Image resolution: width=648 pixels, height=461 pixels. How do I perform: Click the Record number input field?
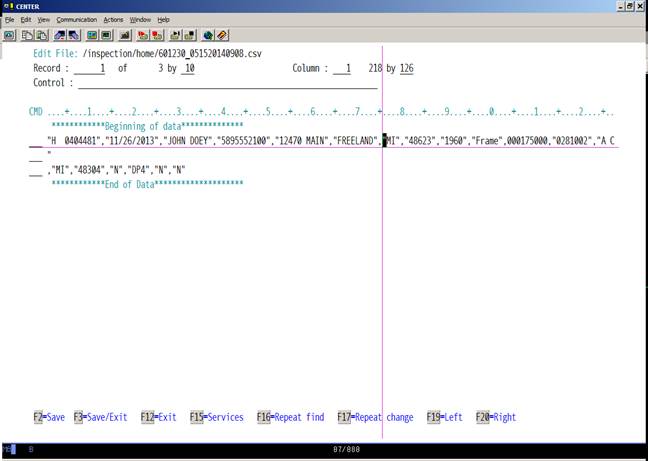pyautogui.click(x=89, y=69)
